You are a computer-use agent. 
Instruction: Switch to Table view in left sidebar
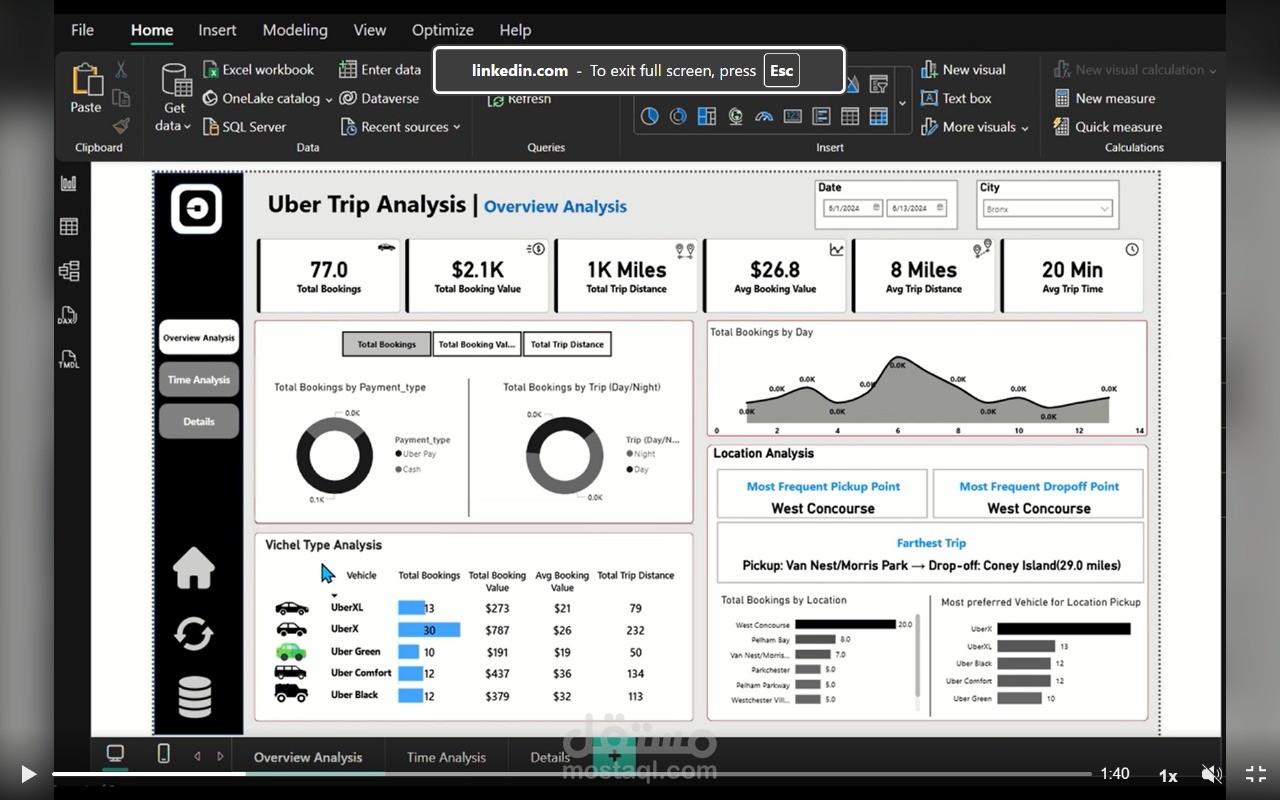(69, 227)
